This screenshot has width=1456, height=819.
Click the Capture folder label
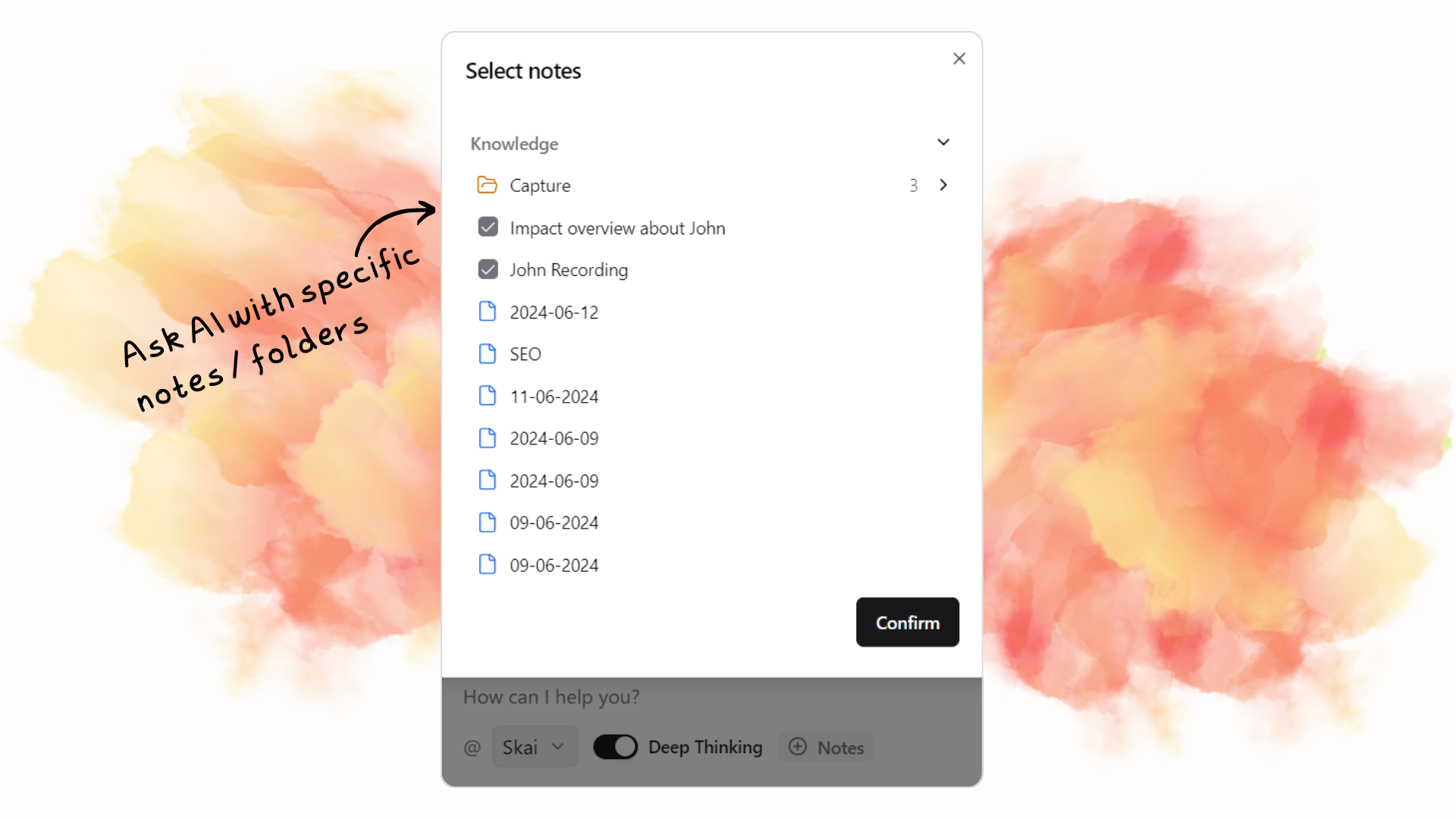click(541, 185)
